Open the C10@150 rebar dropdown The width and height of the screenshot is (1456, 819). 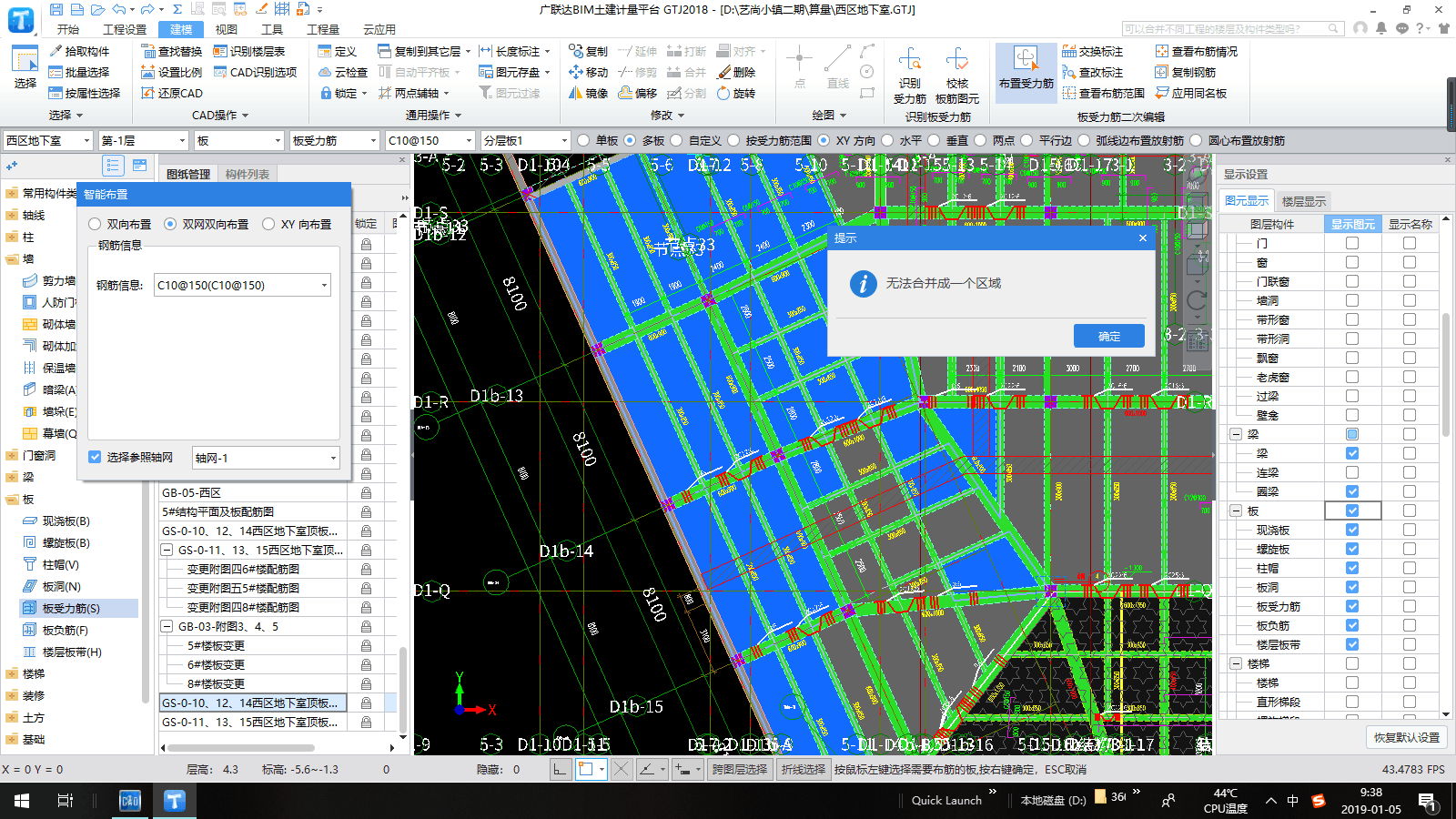pos(430,140)
